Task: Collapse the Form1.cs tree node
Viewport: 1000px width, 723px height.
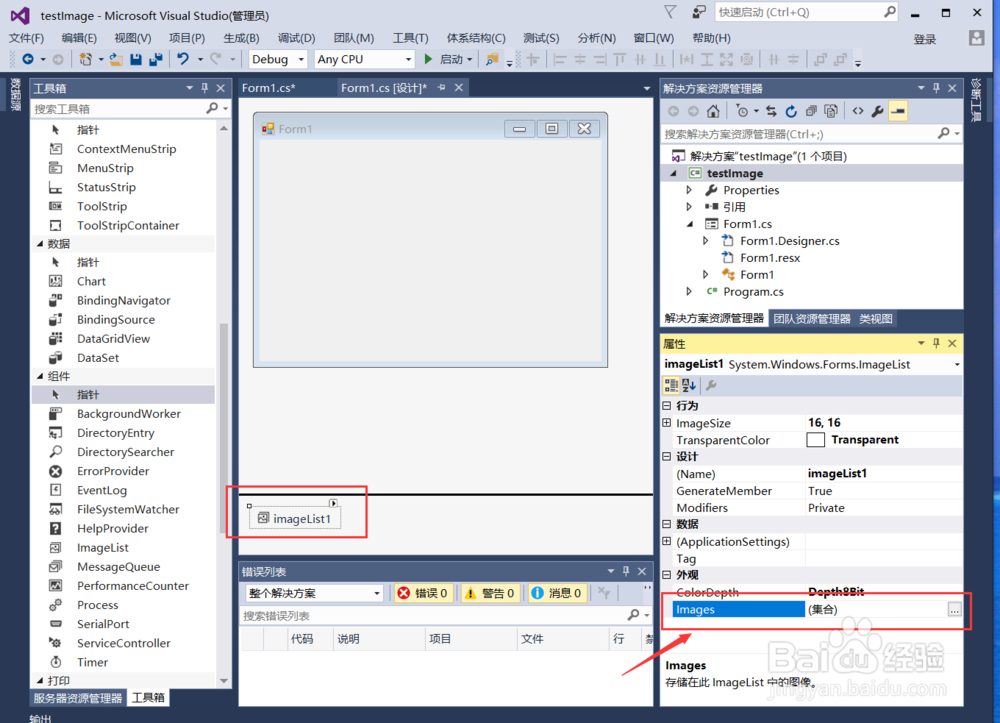Action: 690,224
